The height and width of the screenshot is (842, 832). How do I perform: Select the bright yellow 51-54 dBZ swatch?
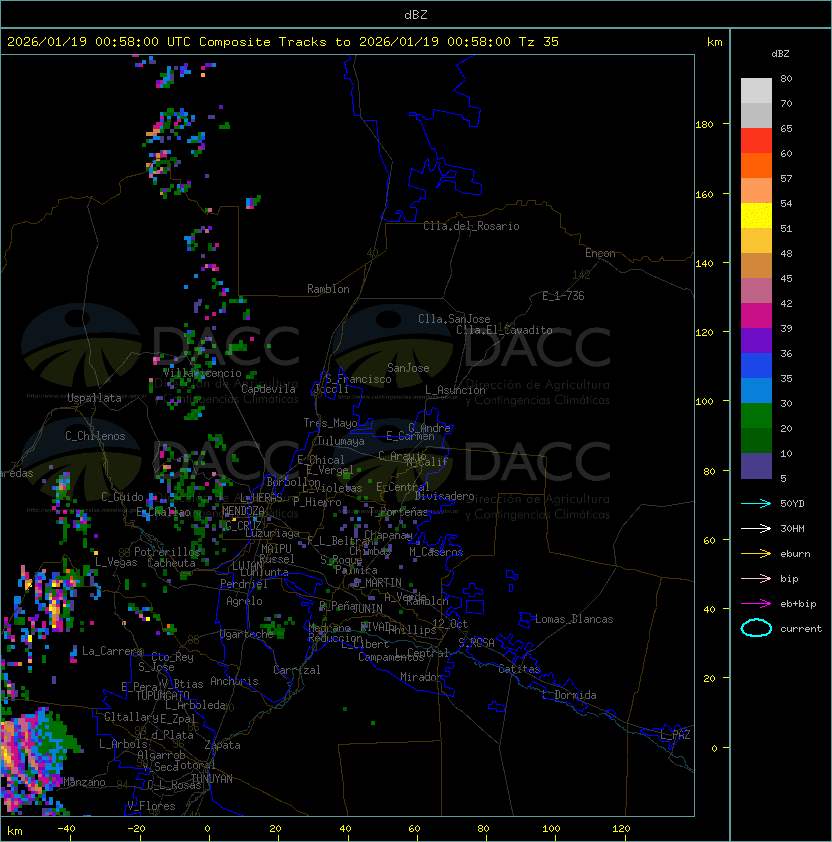tap(756, 216)
